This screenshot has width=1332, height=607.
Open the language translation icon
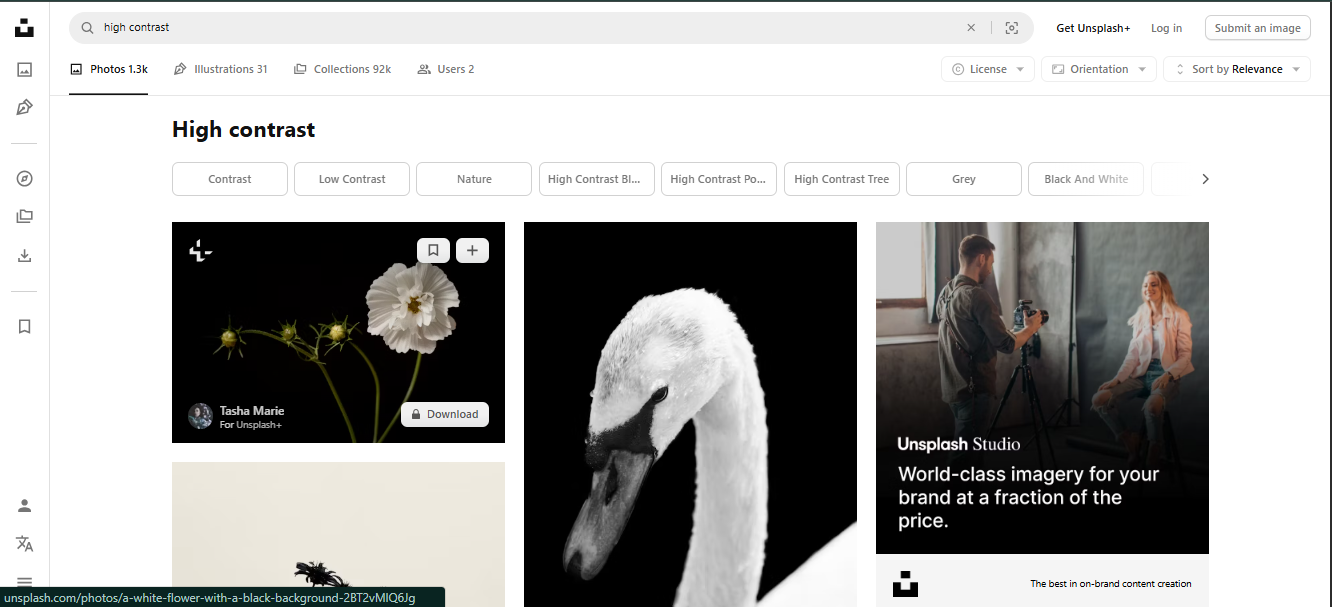click(24, 543)
